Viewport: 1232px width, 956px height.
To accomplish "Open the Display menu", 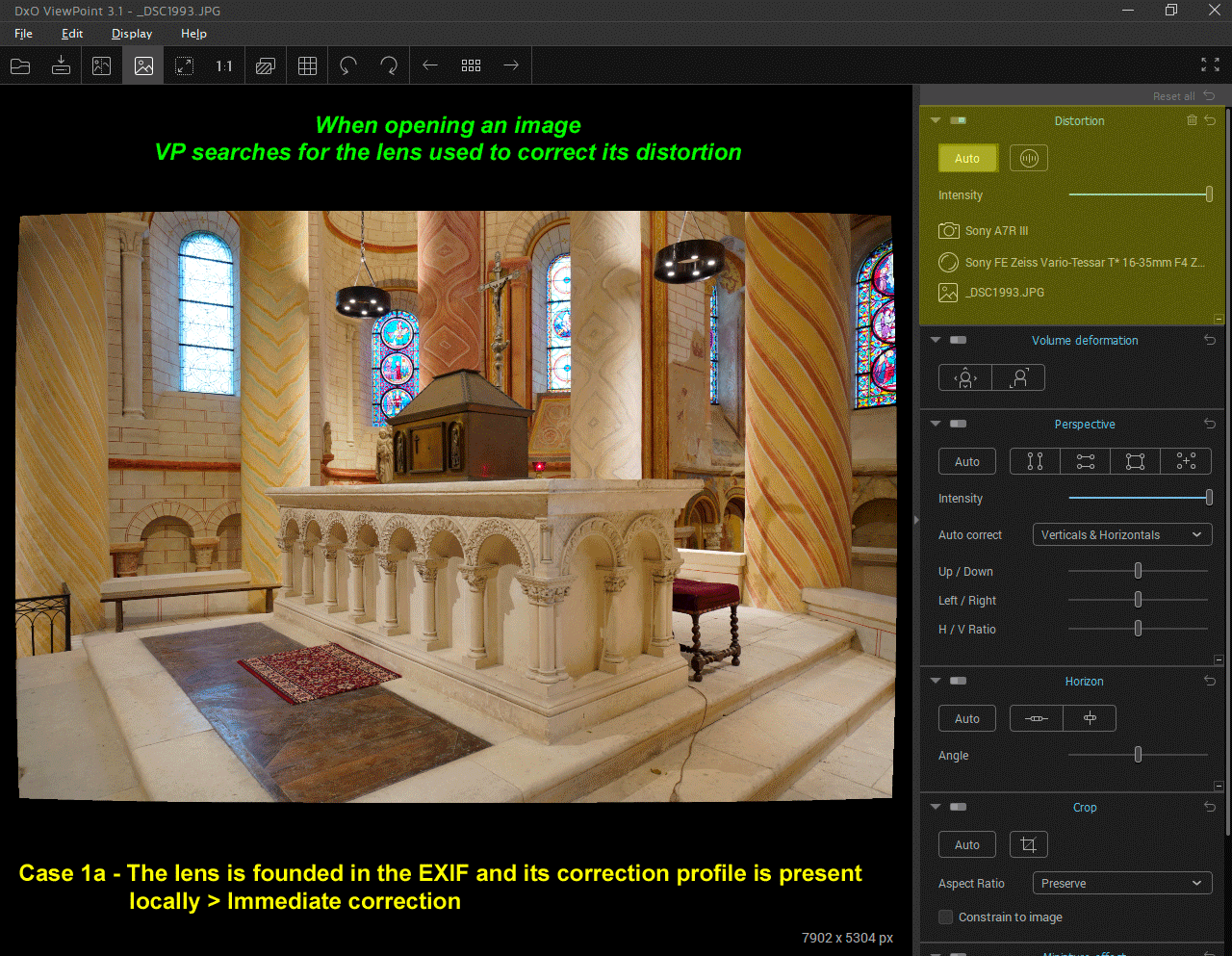I will [132, 33].
